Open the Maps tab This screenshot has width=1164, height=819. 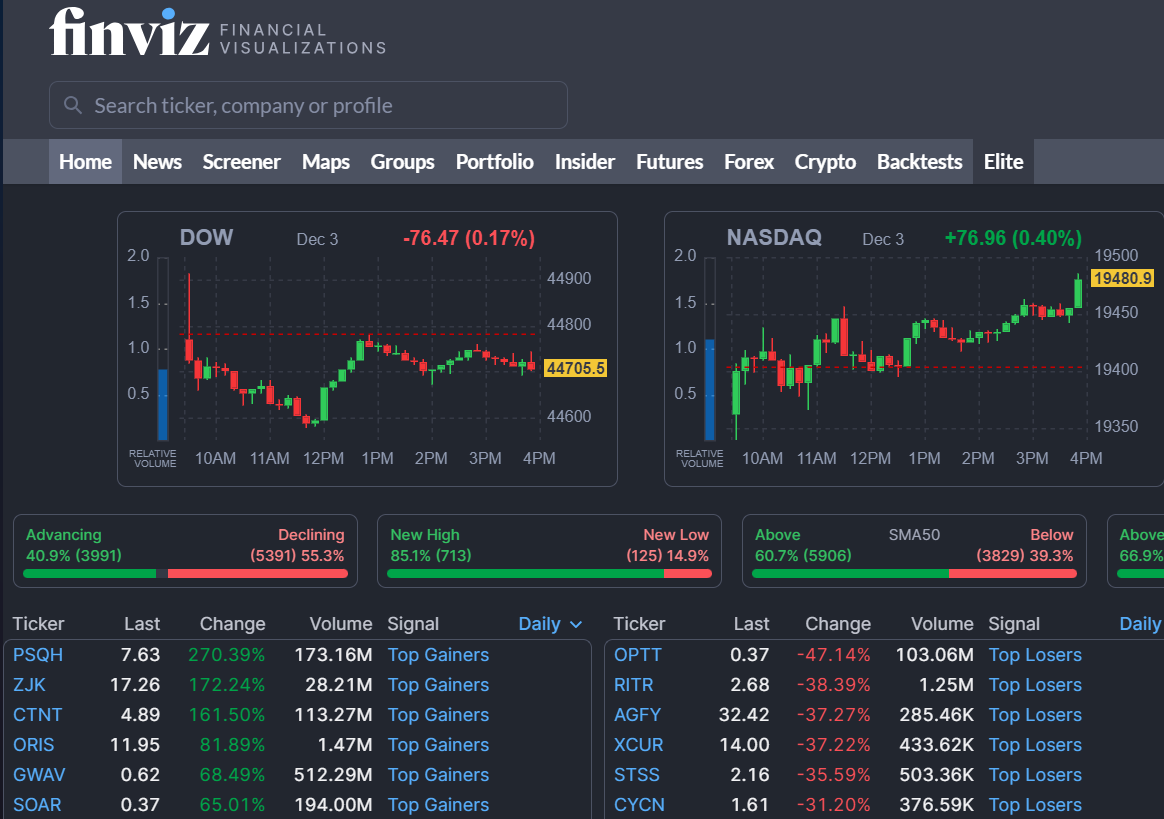tap(325, 161)
